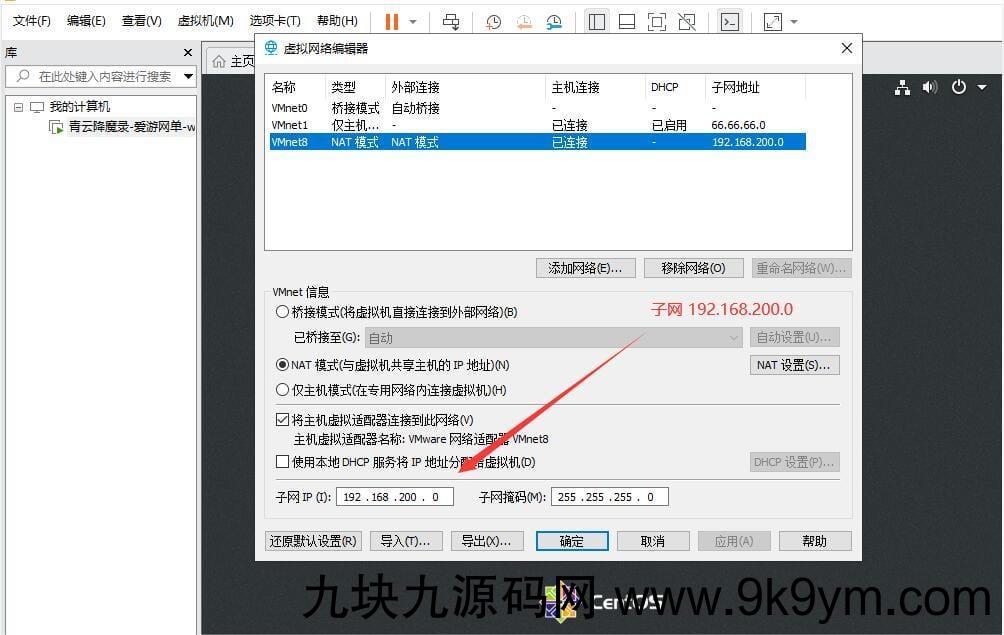Enable the local DHCP service checkbox
This screenshot has height=635, width=1004.
click(282, 462)
